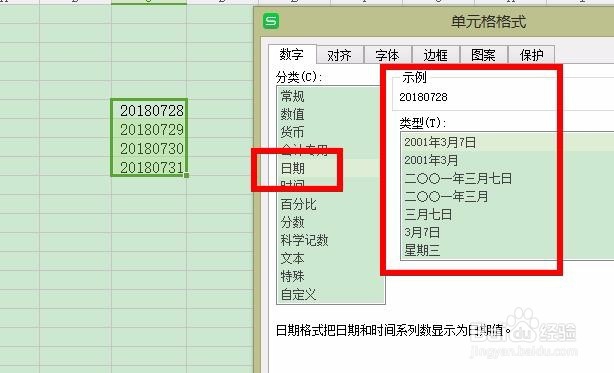This screenshot has height=373, width=614.
Task: Click cell containing 20180728
Action: pos(149,110)
